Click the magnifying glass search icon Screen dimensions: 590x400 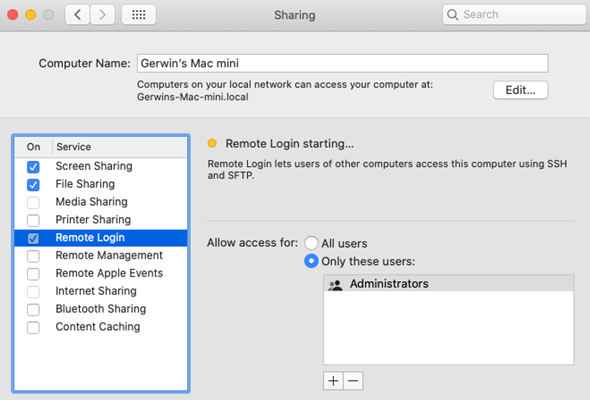coord(452,15)
